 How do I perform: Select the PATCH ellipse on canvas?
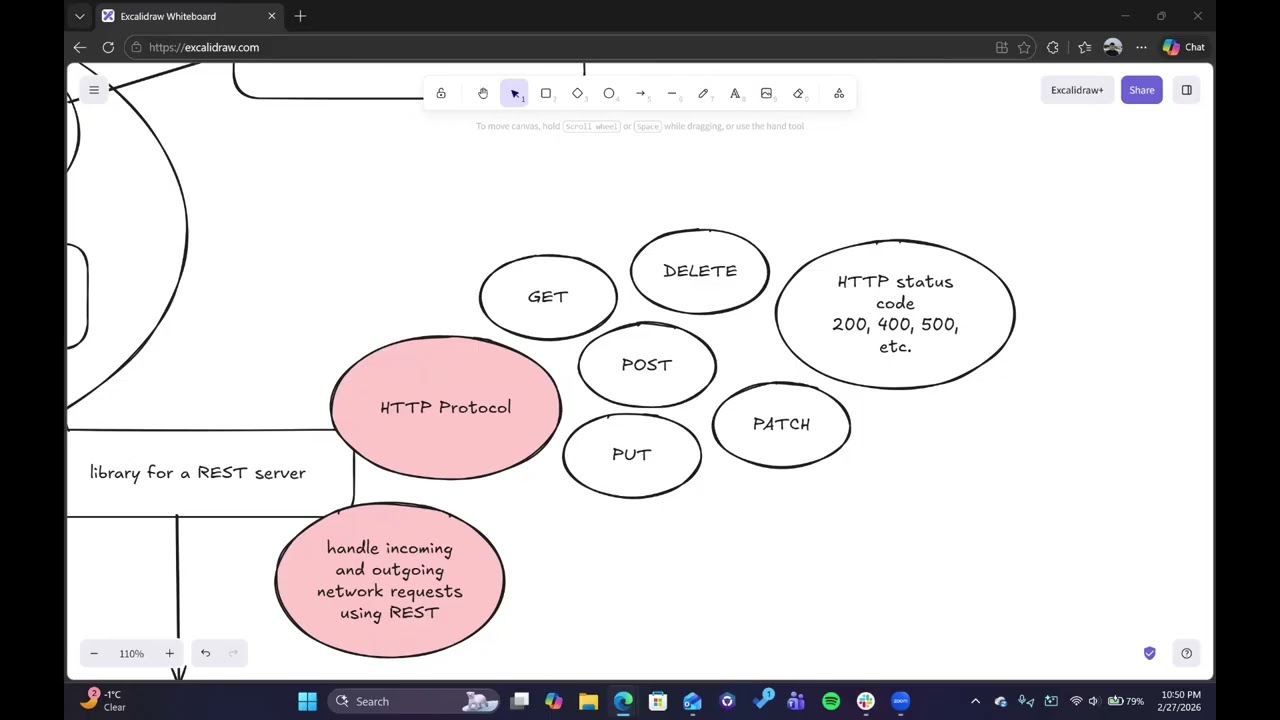click(x=781, y=424)
